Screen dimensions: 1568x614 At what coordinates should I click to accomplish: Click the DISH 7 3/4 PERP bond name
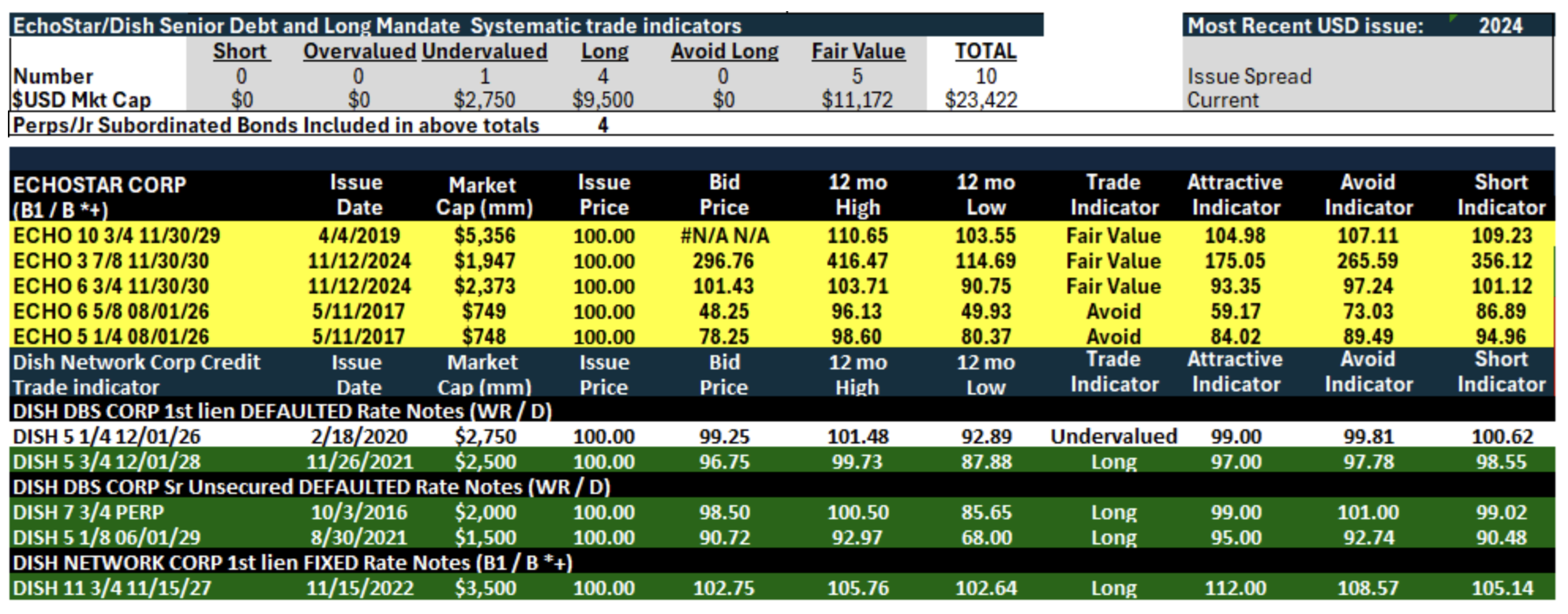[x=88, y=511]
